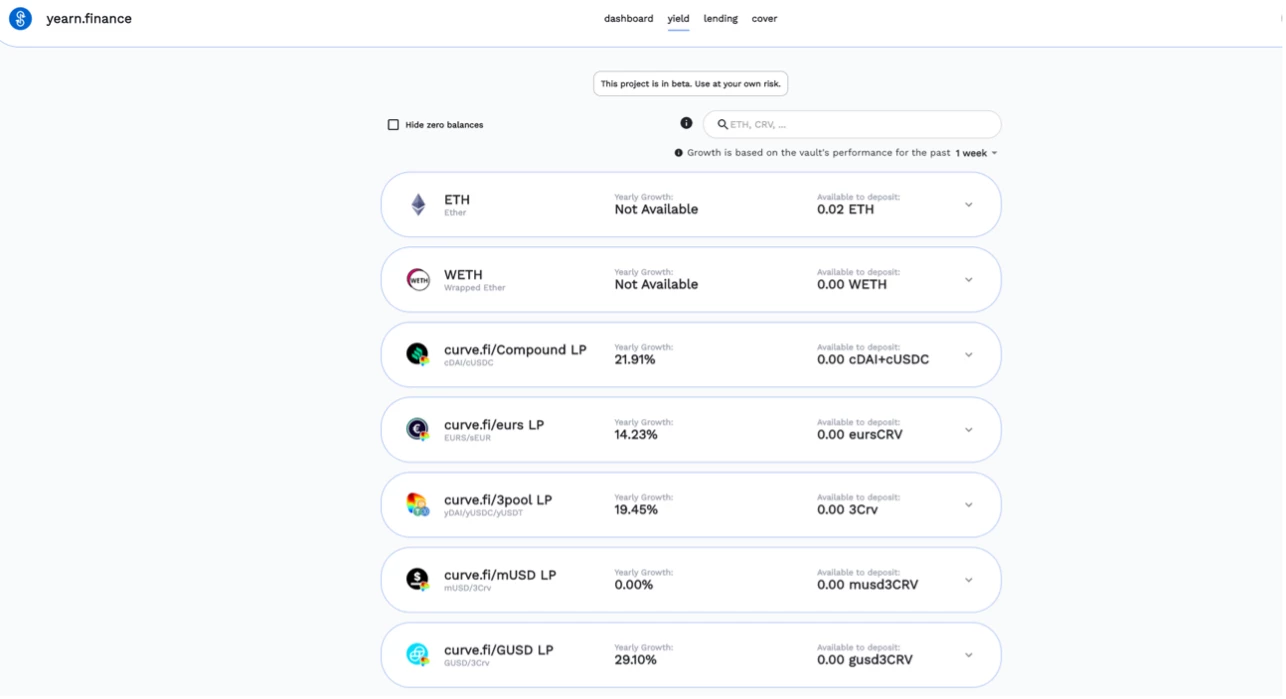Screen dimensions: 1286x699
Task: Expand the ETH vault row chevron
Action: point(968,205)
